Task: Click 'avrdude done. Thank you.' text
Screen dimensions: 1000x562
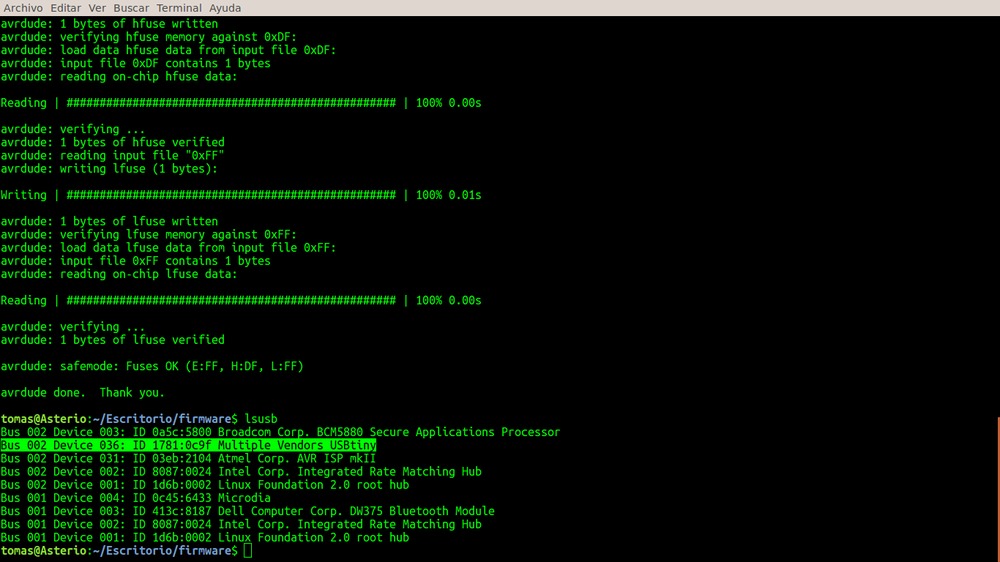Action: [82, 392]
